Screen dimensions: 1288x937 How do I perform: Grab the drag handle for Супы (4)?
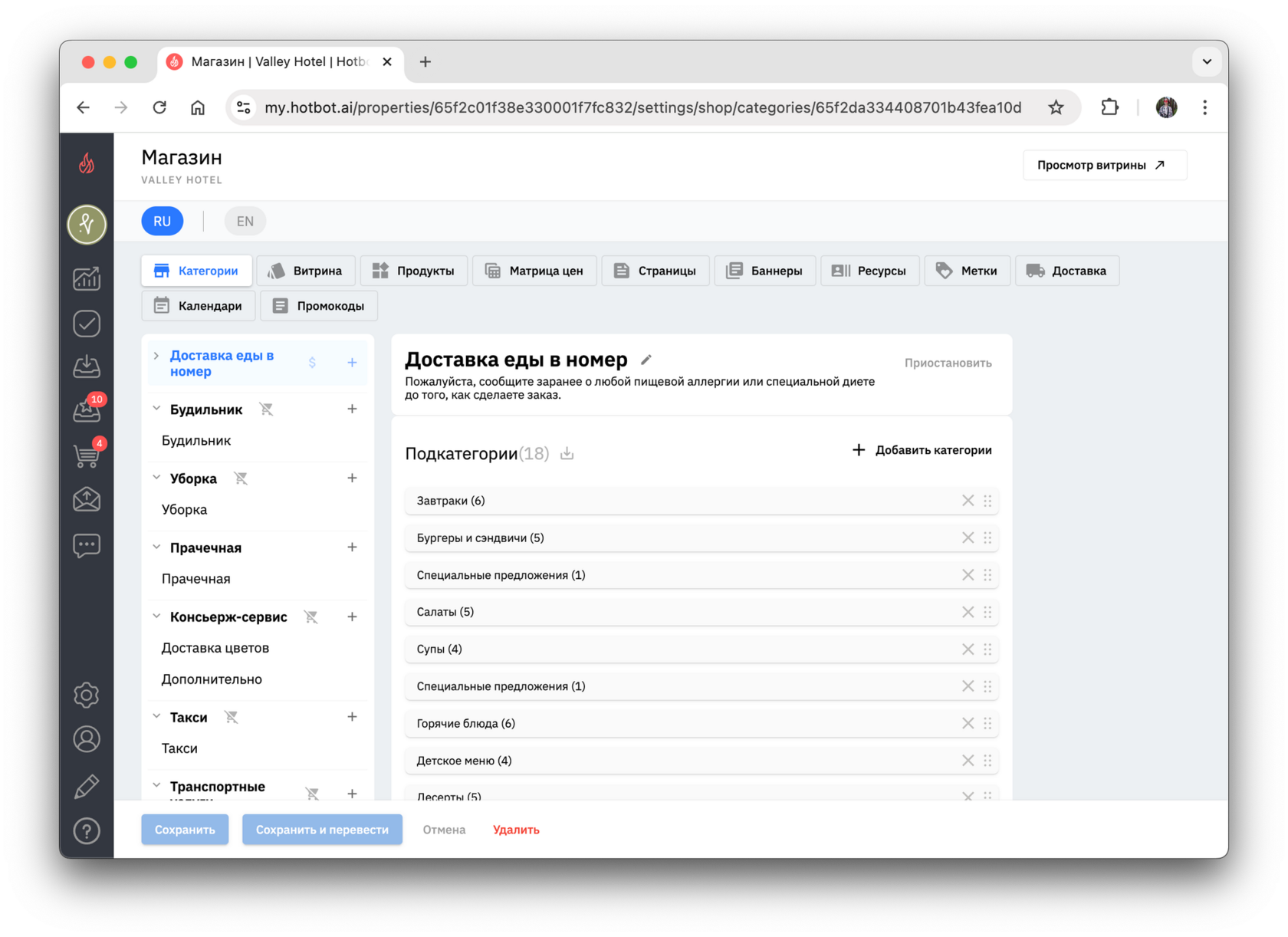pyautogui.click(x=987, y=649)
